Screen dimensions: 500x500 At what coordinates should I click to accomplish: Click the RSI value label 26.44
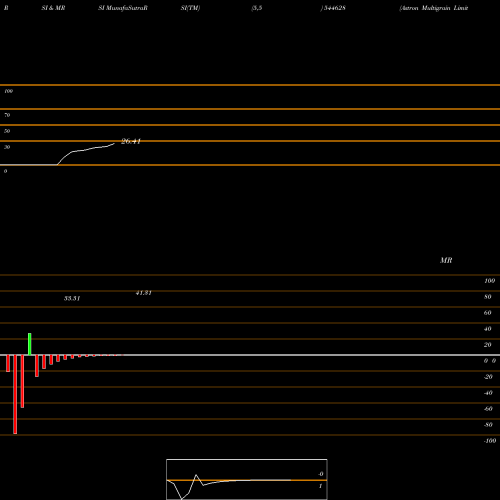point(131,141)
